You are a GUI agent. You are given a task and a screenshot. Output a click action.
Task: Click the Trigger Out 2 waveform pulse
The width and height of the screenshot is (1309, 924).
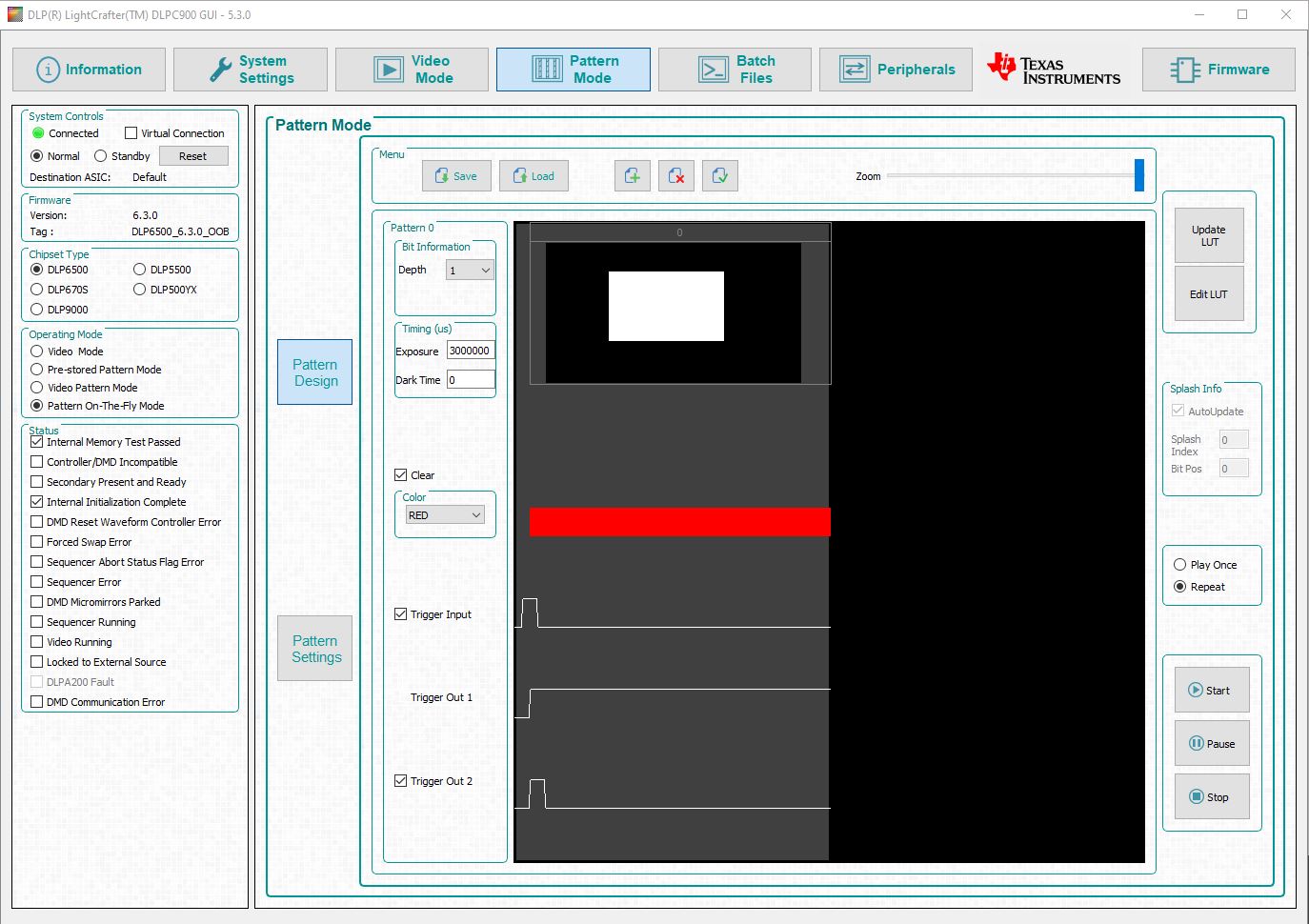[537, 793]
